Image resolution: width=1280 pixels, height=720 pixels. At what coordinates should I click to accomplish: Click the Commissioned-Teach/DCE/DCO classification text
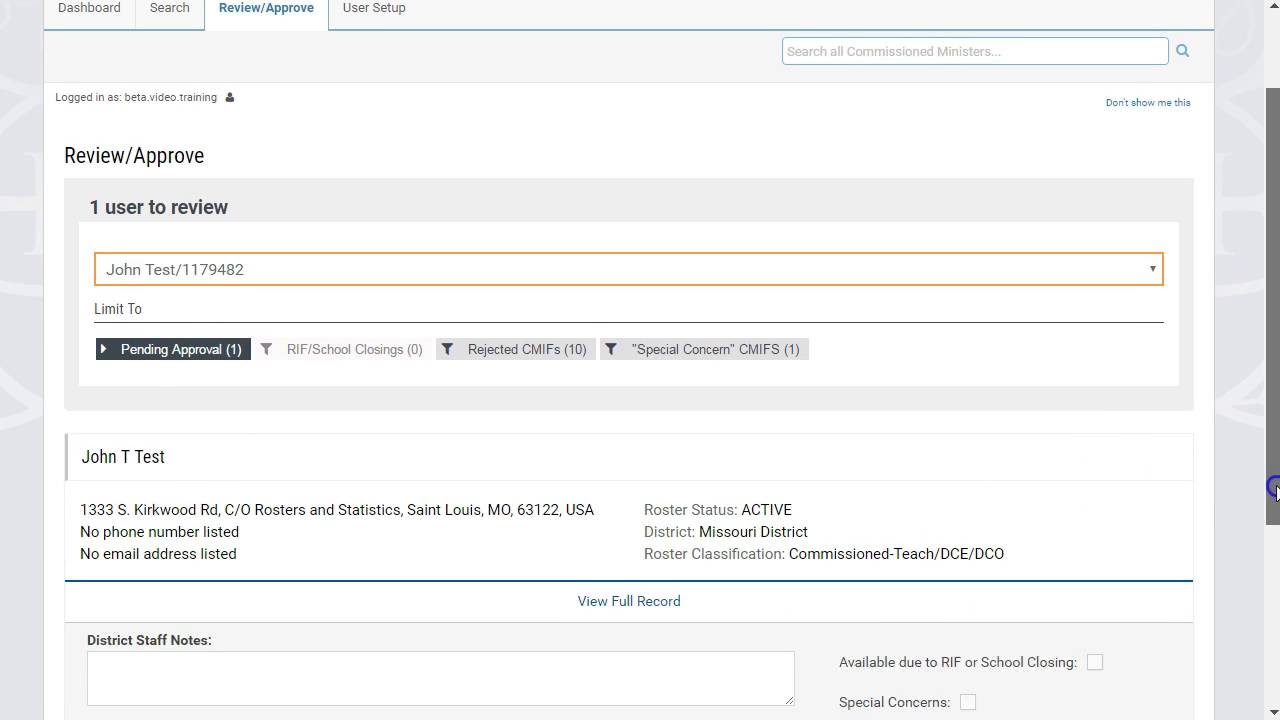click(x=896, y=554)
